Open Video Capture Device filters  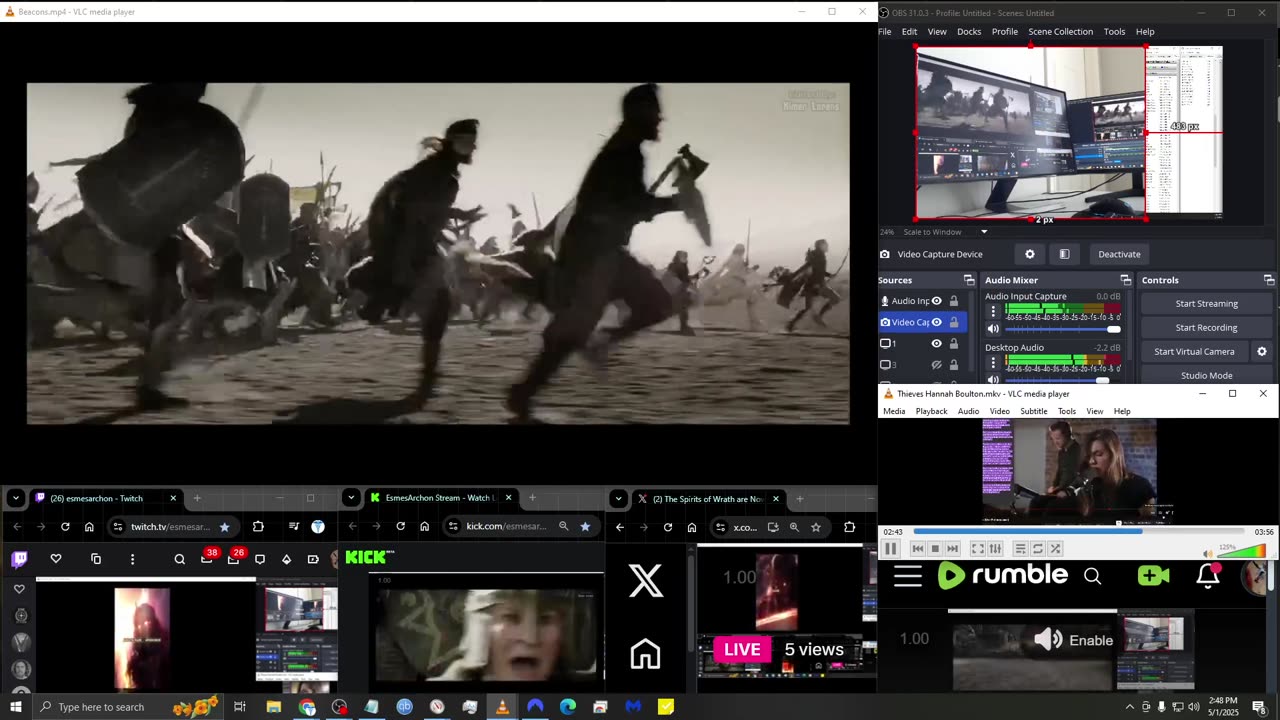pyautogui.click(x=1064, y=254)
